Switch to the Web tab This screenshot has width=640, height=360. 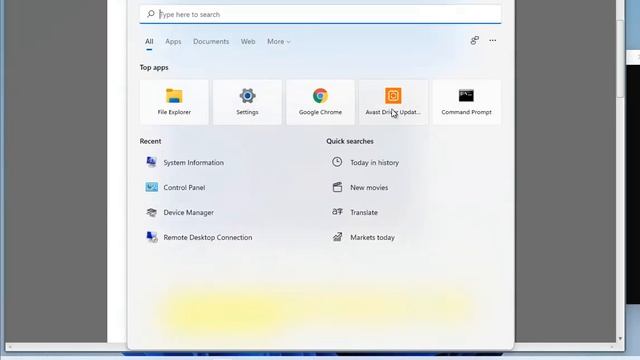pyautogui.click(x=248, y=42)
